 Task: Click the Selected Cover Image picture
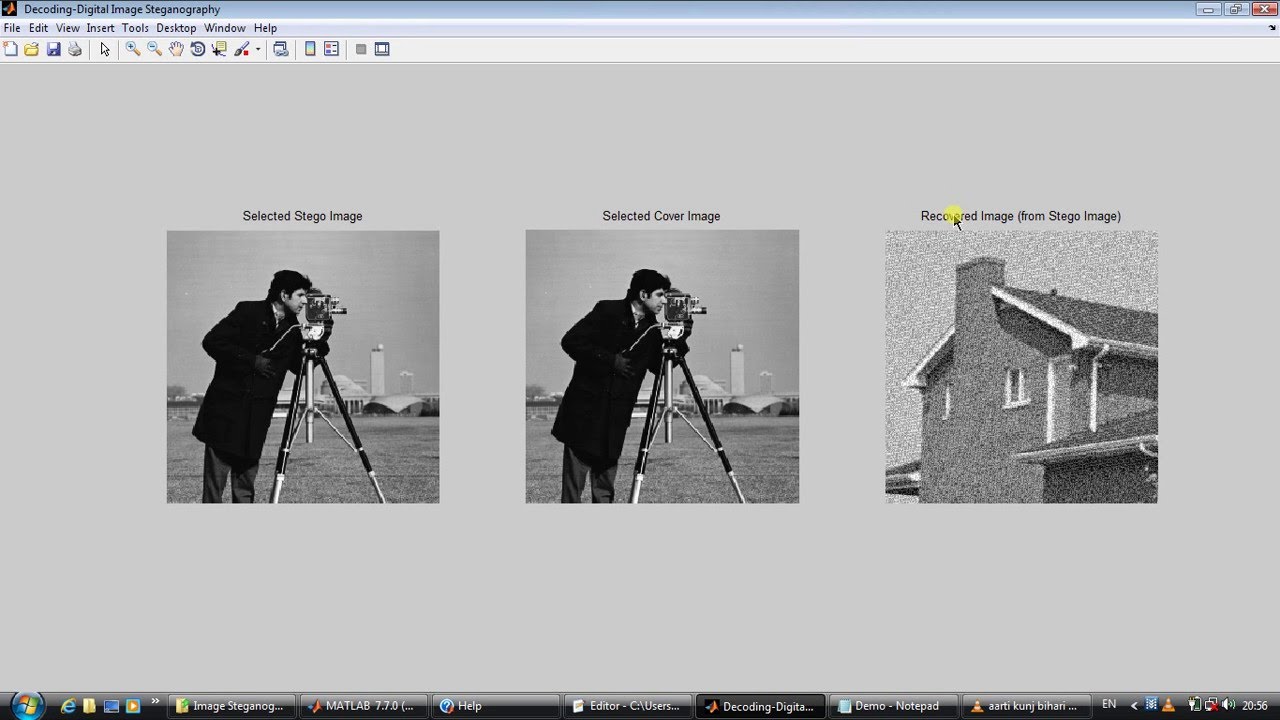point(662,367)
